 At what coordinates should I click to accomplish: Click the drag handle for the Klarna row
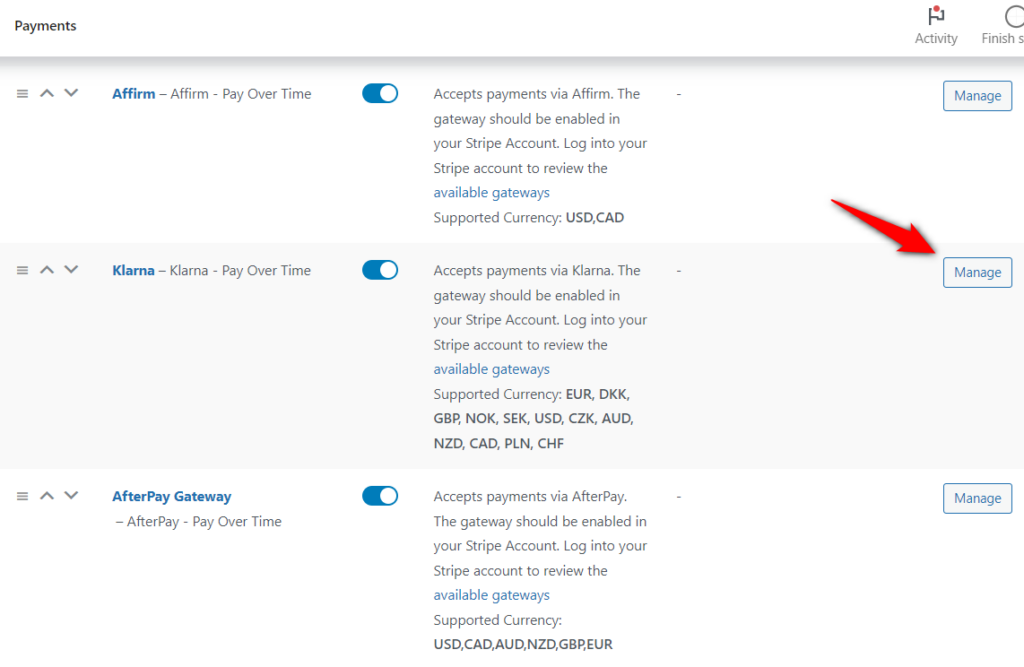pos(22,270)
